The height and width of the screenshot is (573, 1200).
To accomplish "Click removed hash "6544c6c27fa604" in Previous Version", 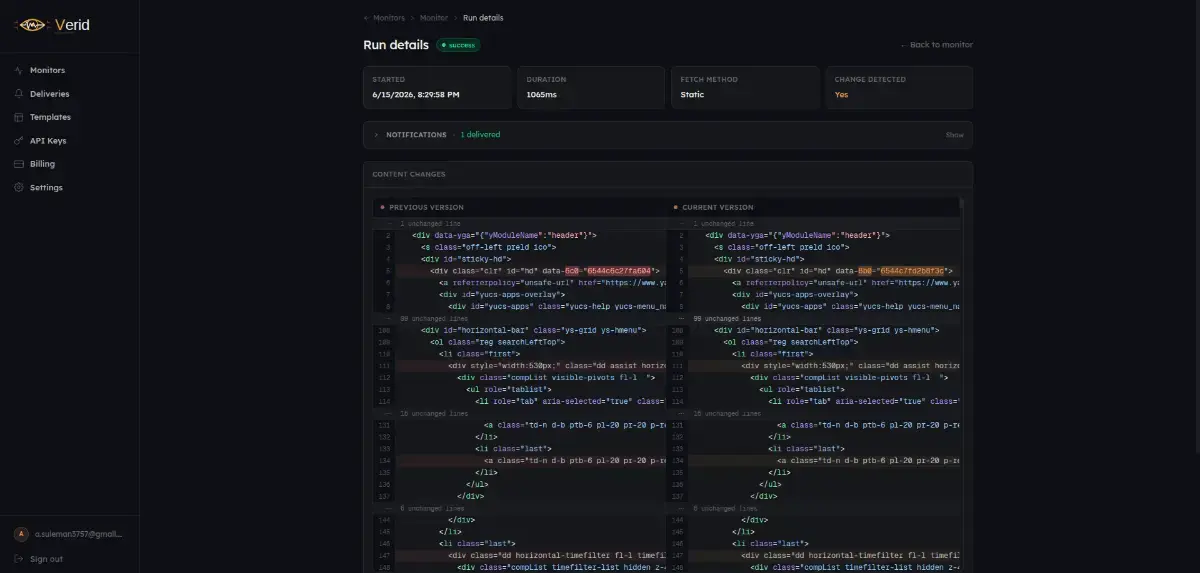I will pos(620,271).
